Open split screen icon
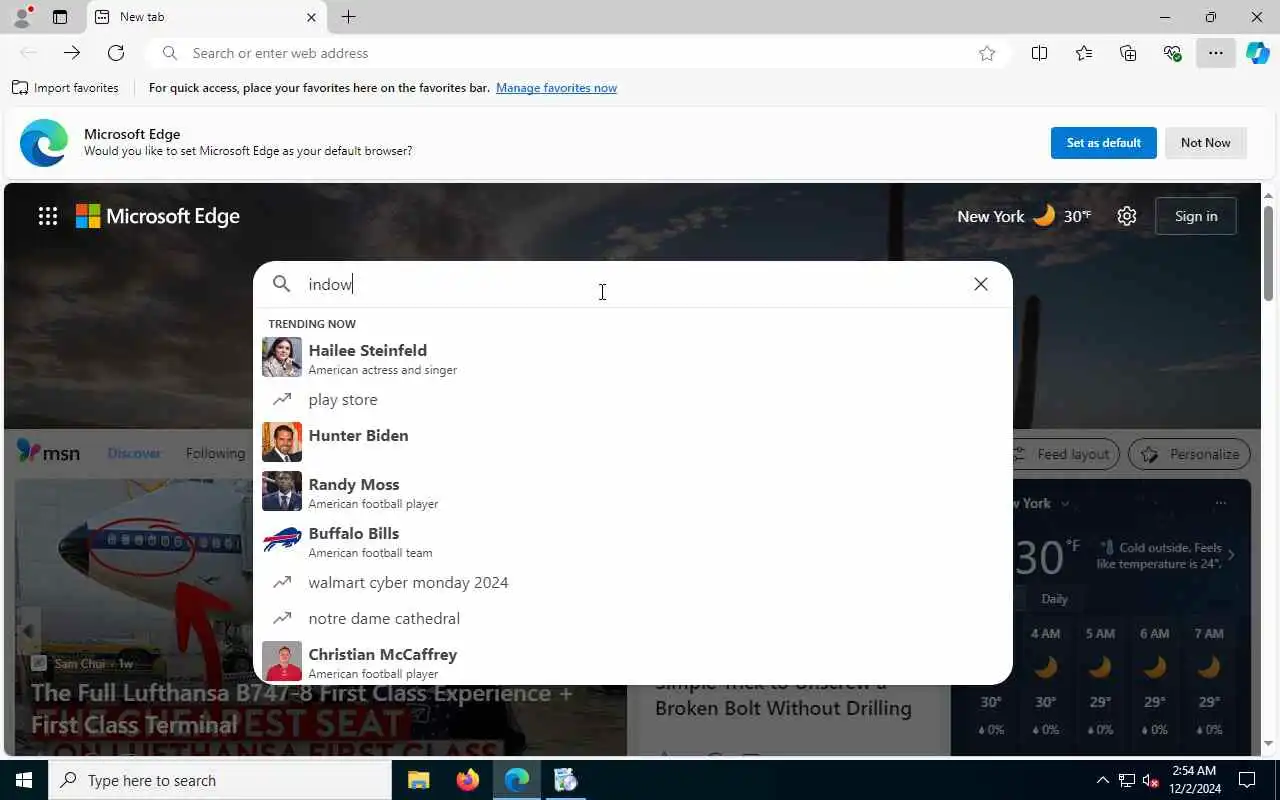Viewport: 1280px width, 800px height. [1040, 53]
